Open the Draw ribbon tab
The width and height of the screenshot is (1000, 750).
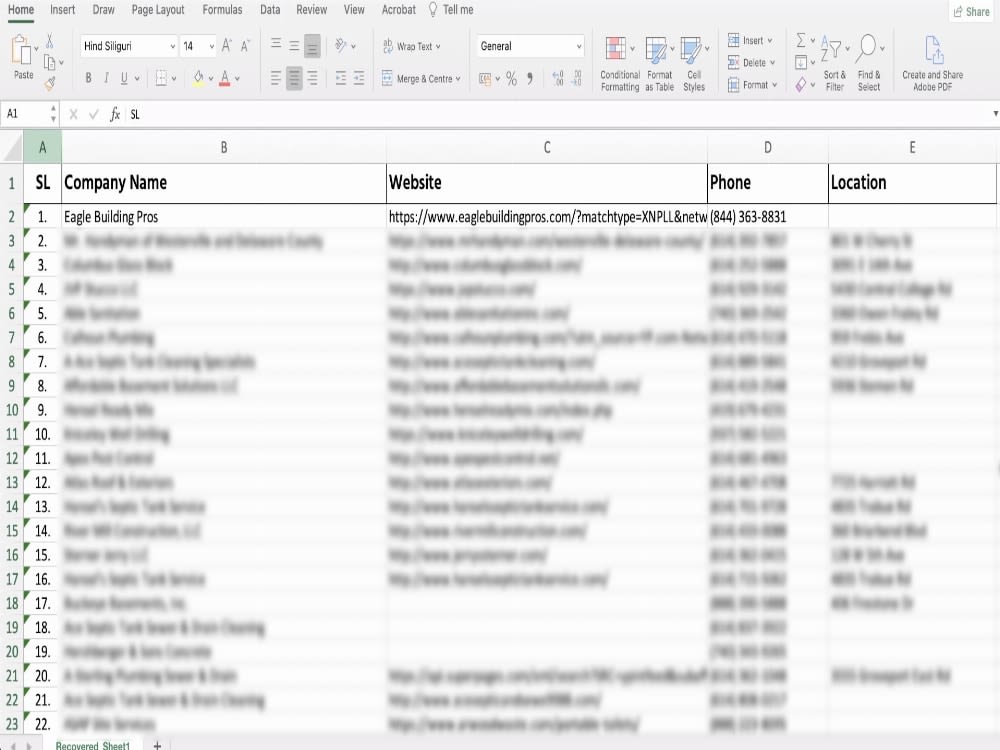(x=103, y=10)
